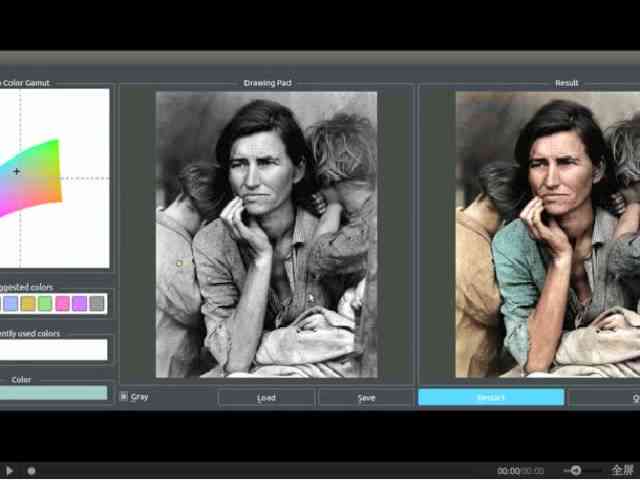Click the teal current Color bar
Image resolution: width=640 pixels, height=480 pixels.
pos(53,393)
